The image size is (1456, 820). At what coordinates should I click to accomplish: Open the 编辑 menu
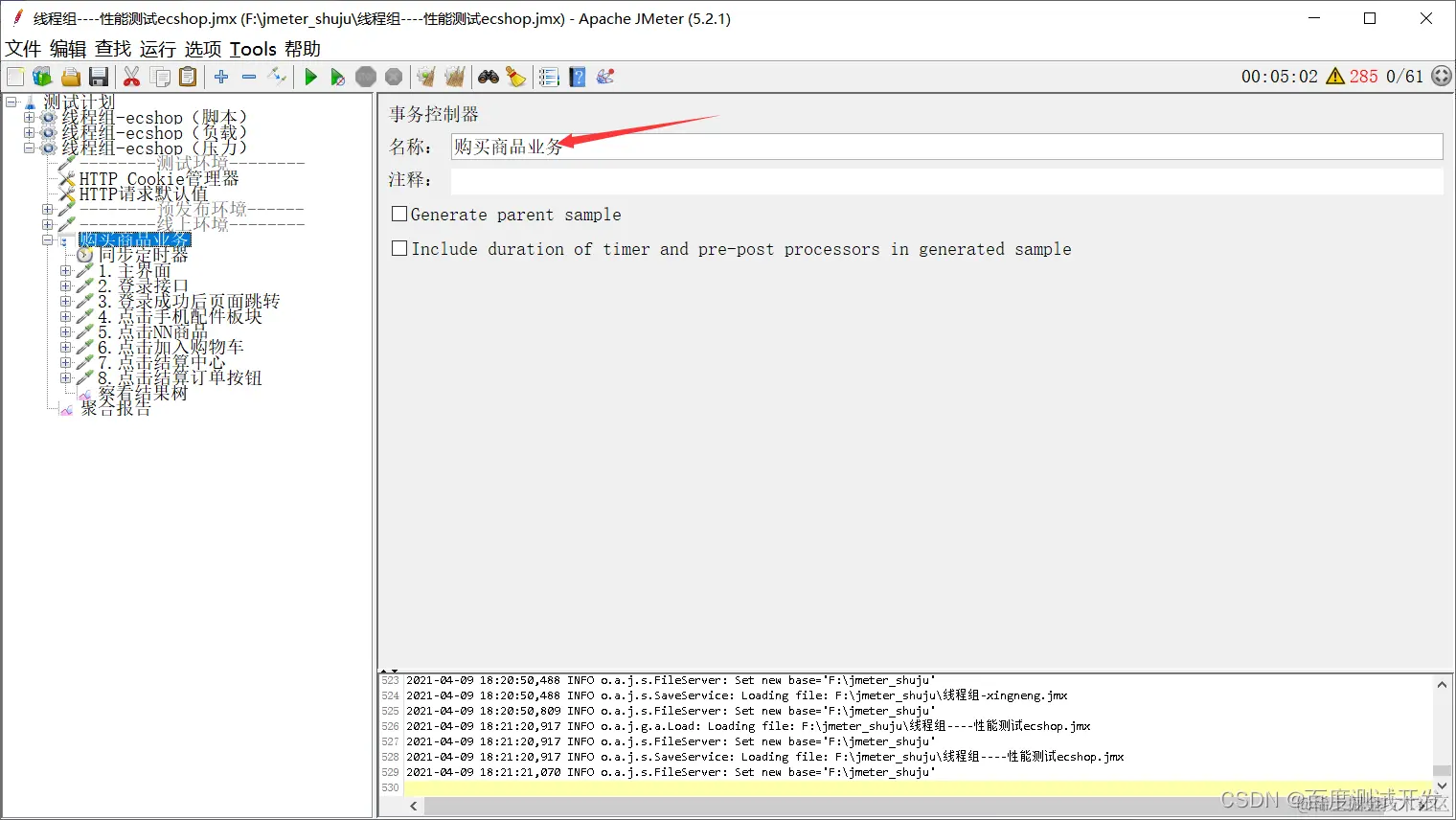coord(68,49)
